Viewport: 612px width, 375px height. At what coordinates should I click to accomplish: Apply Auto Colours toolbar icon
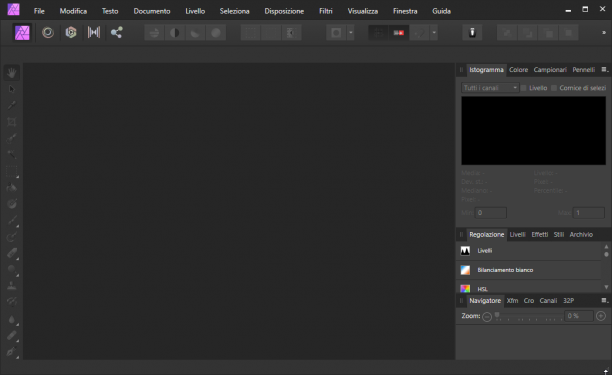point(195,33)
